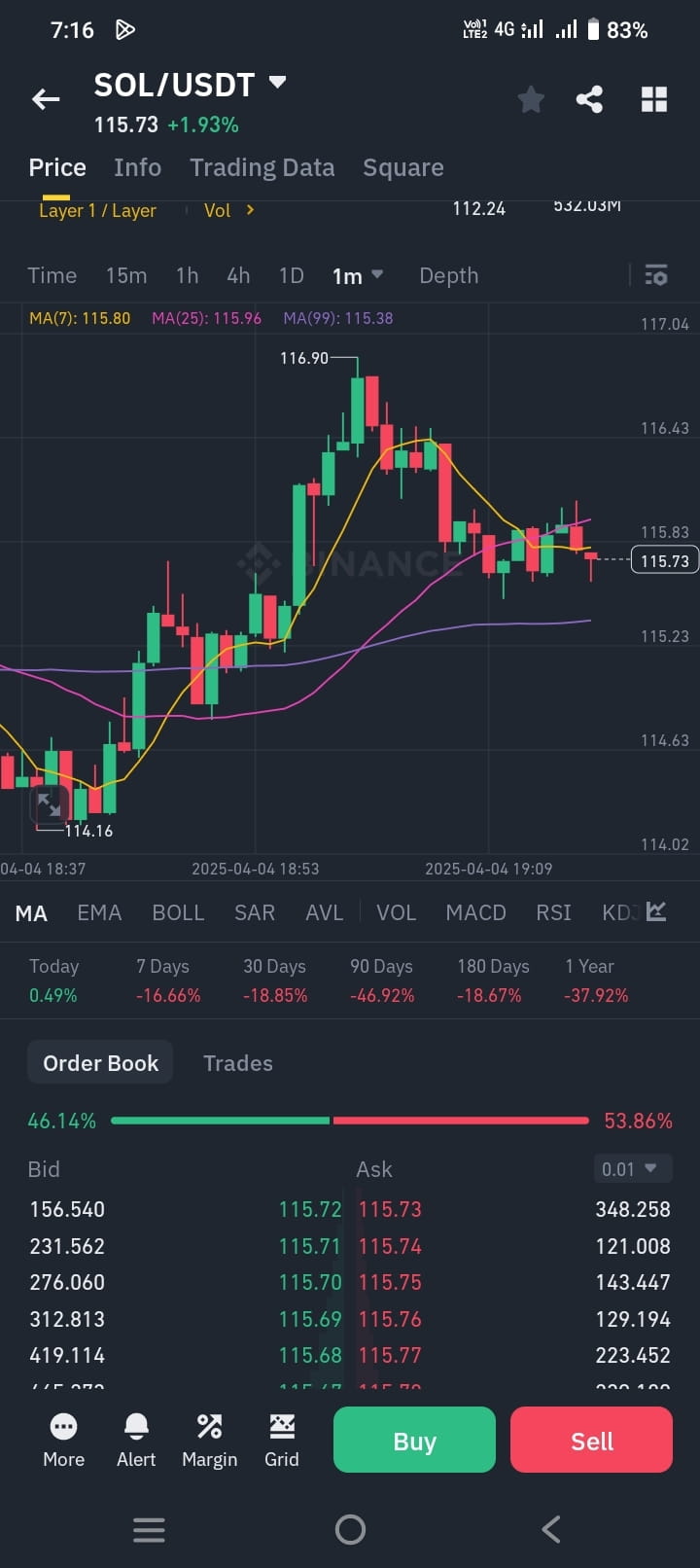700x1568 pixels.
Task: Toggle the AVL indicator
Action: coord(324,912)
